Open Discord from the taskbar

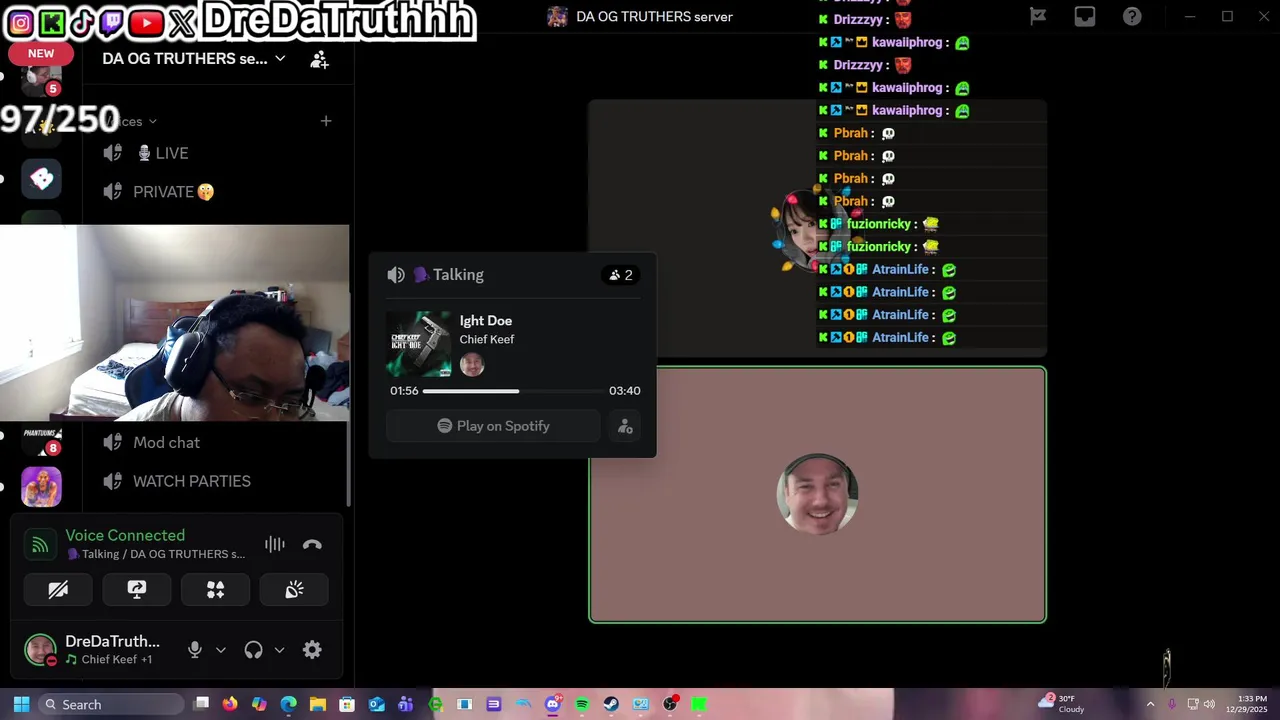click(x=553, y=705)
